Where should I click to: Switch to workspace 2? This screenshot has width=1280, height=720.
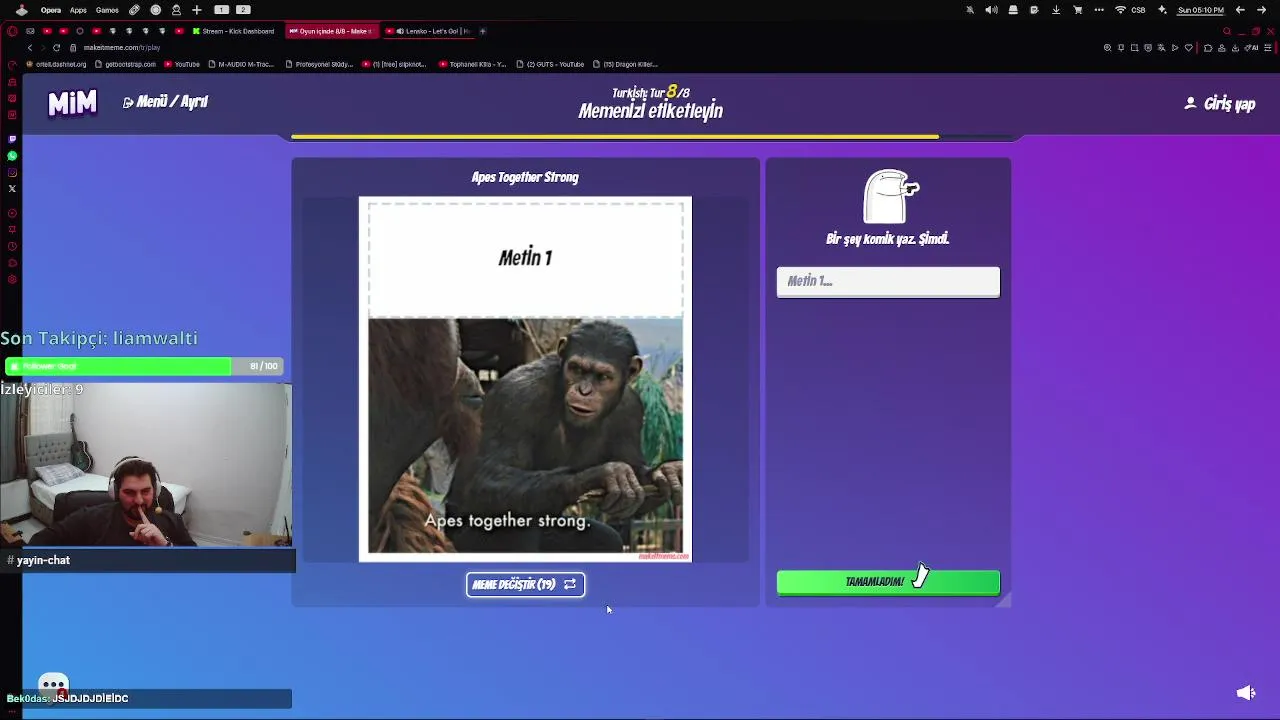pos(243,10)
